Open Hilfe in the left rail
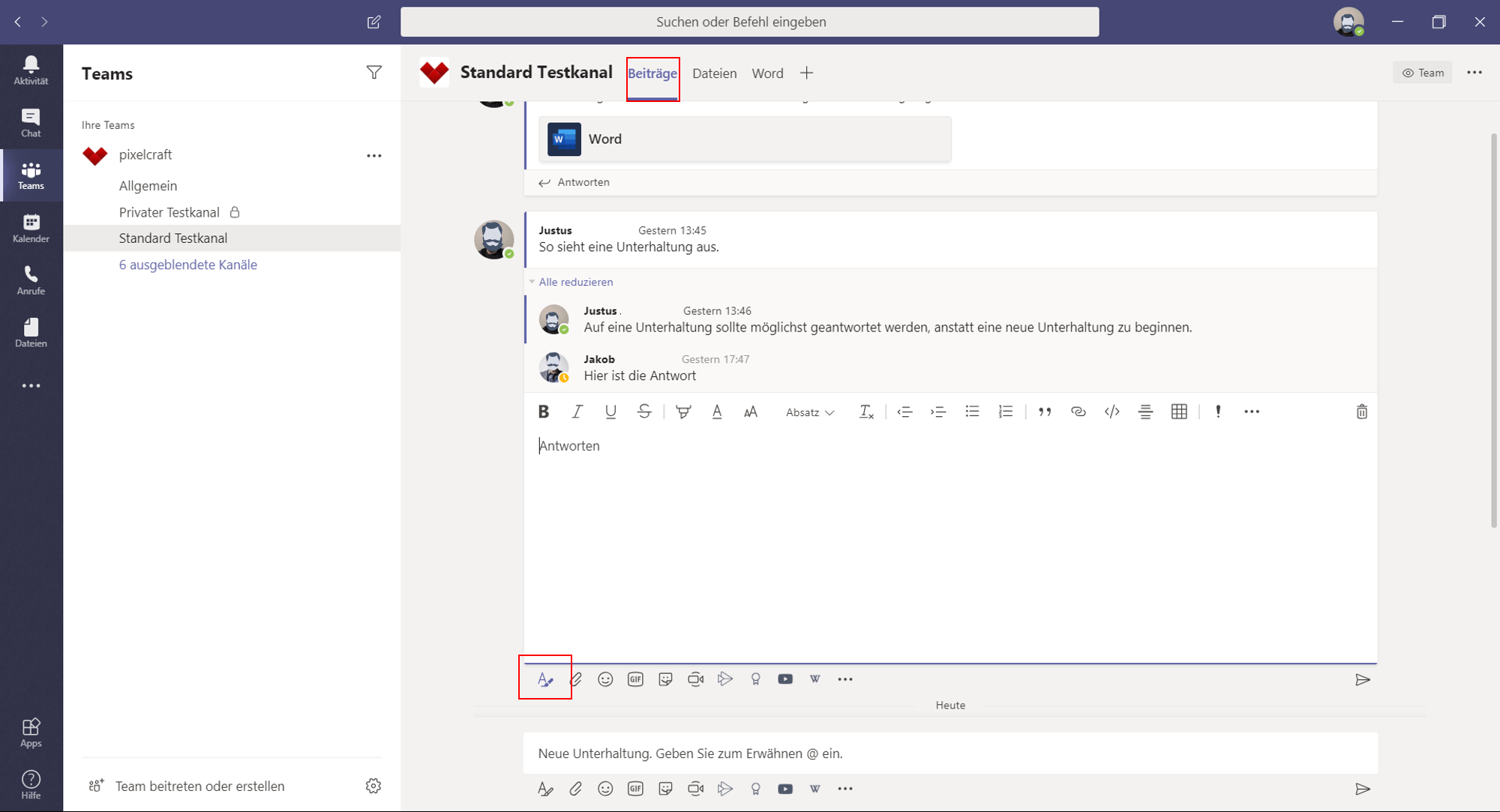 pos(31,785)
